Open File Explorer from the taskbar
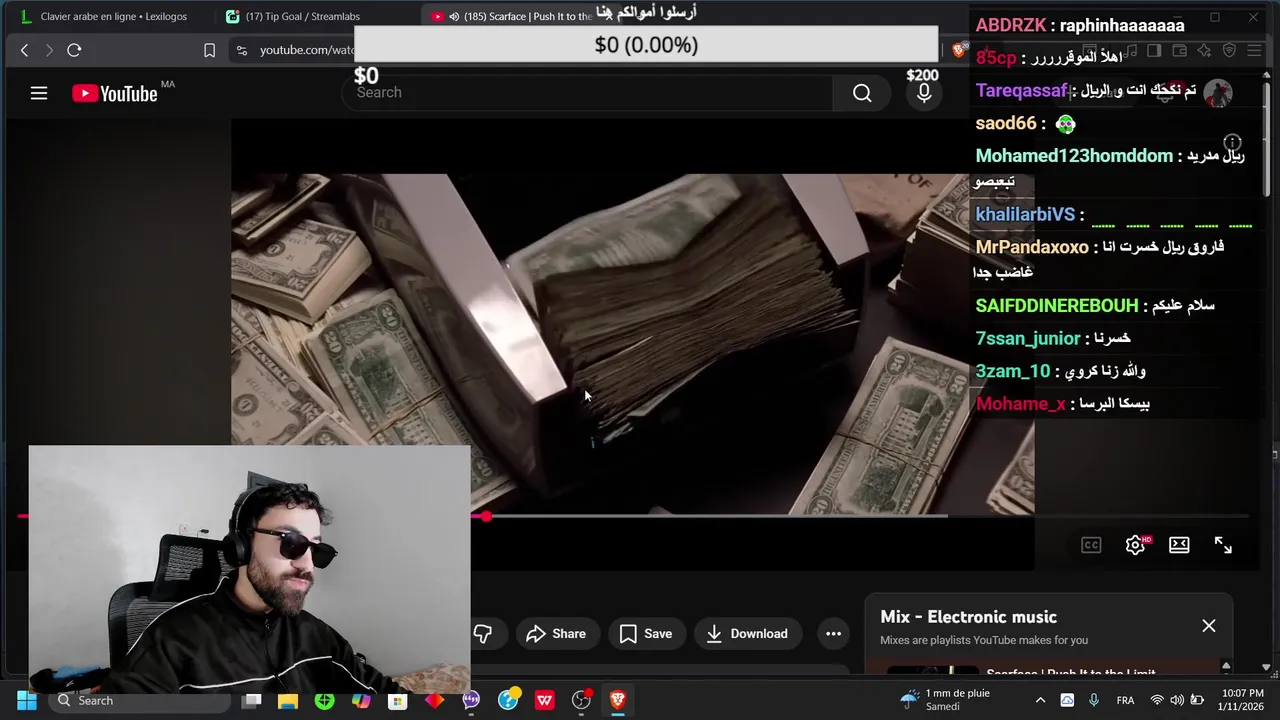The height and width of the screenshot is (720, 1280). pos(288,700)
